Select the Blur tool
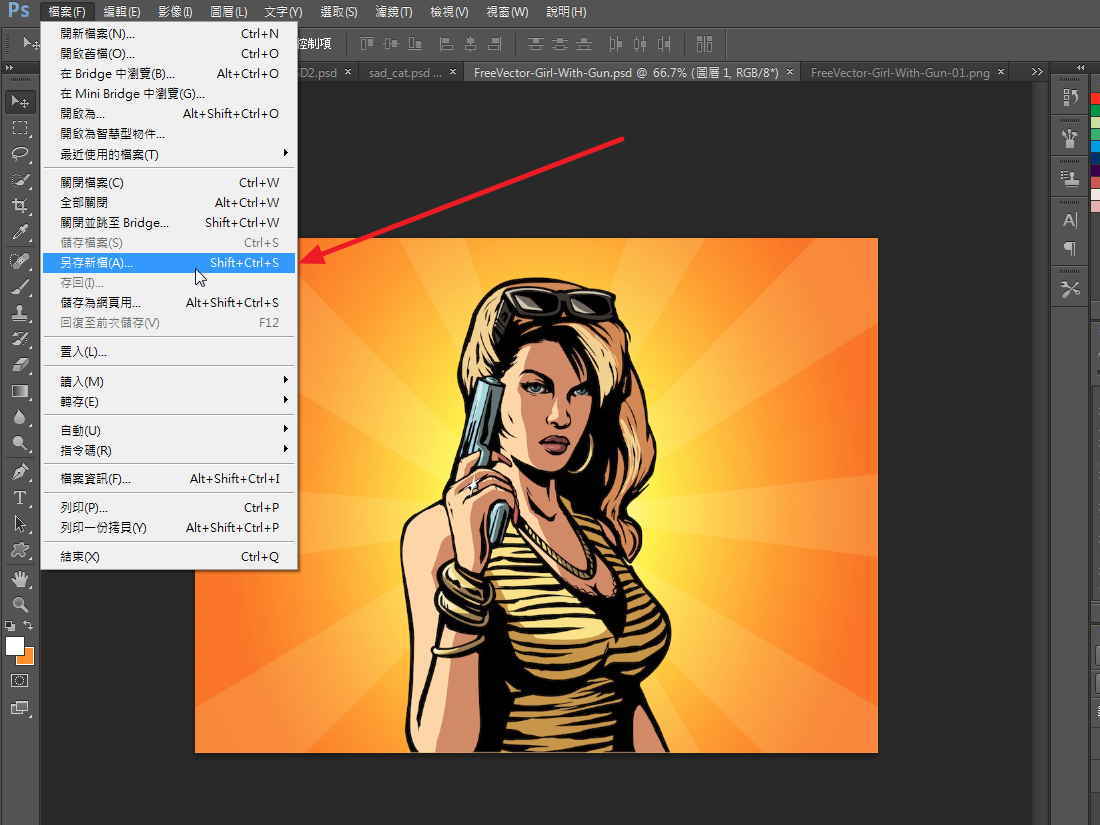The width and height of the screenshot is (1100, 825). point(20,417)
